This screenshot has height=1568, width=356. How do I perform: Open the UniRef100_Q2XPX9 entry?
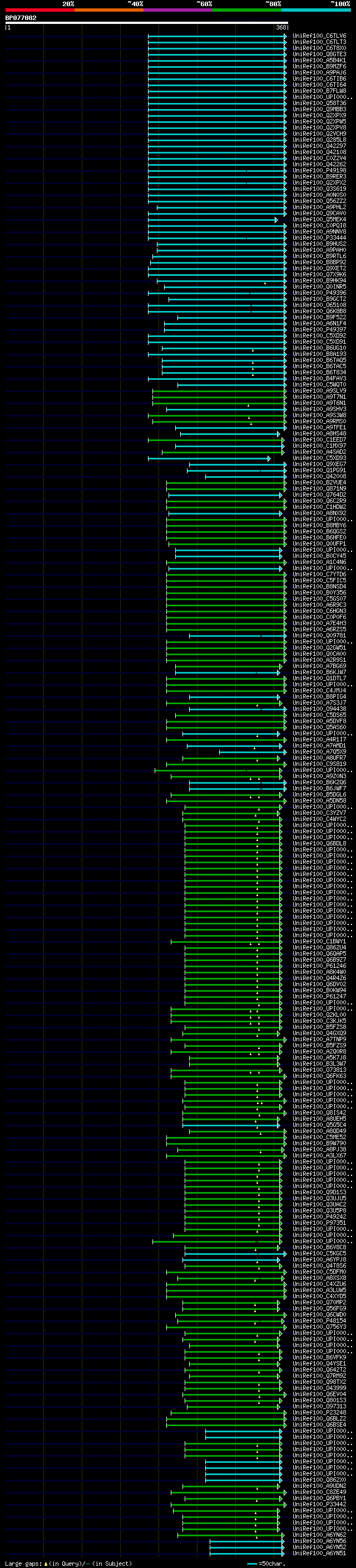point(319,116)
